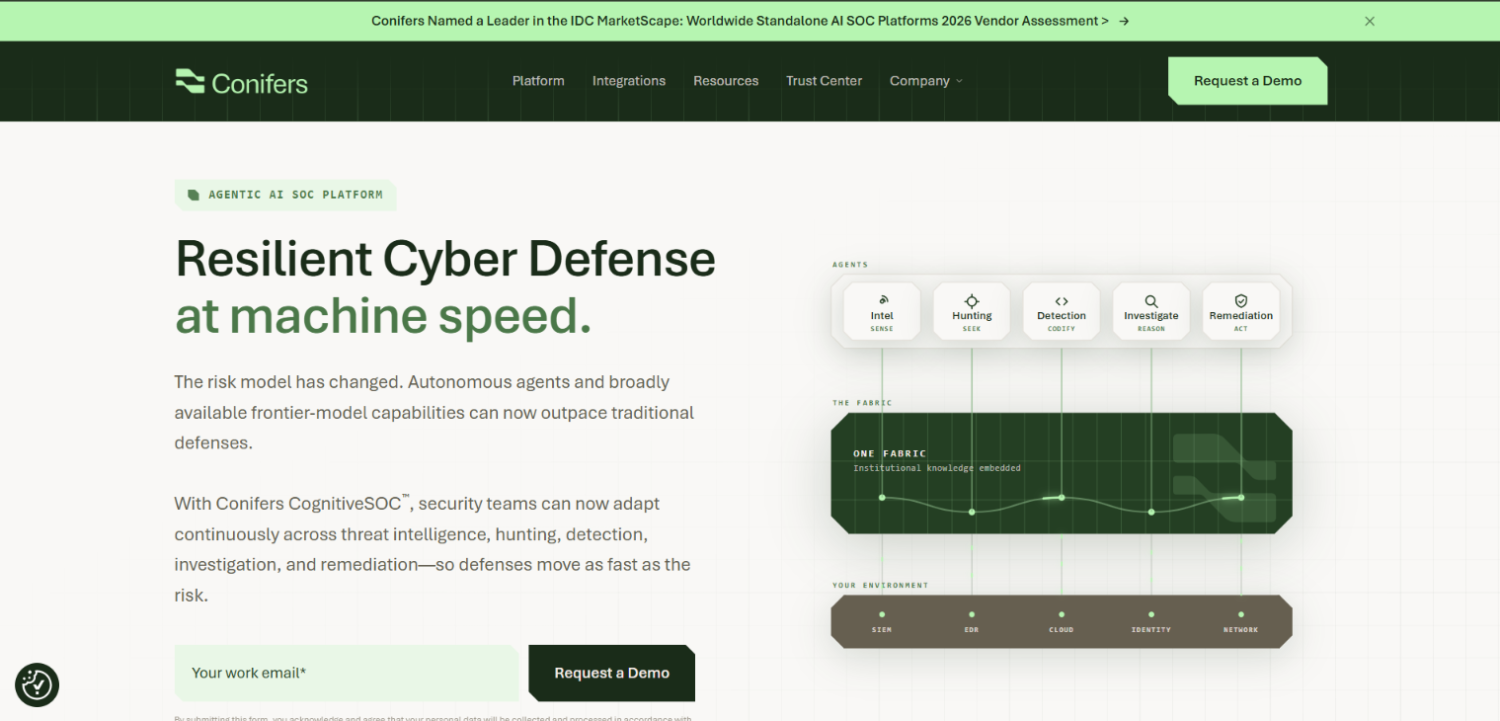Click Request a Demo beside email field
This screenshot has height=721, width=1500.
point(612,673)
